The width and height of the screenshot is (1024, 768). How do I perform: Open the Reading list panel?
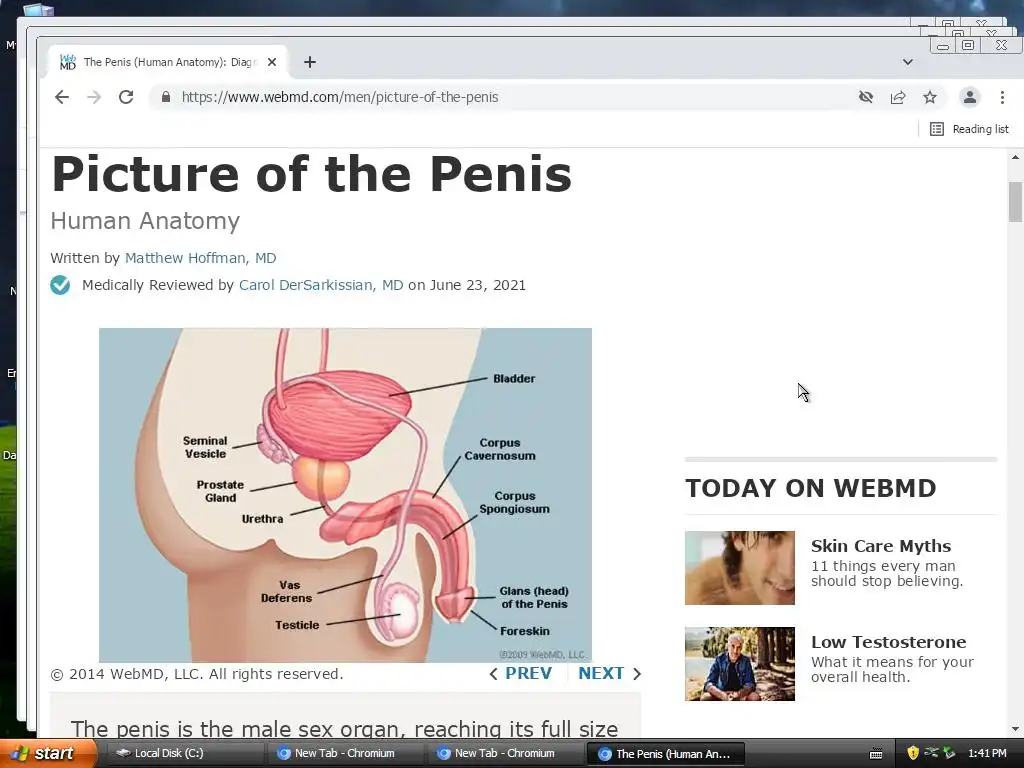(969, 129)
